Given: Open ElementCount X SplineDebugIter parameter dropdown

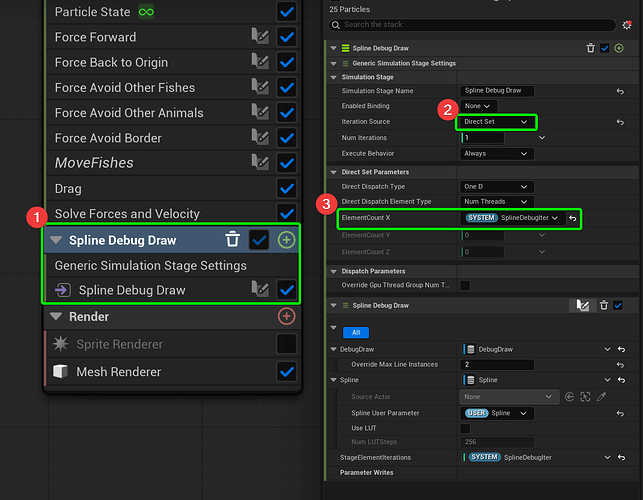Looking at the screenshot, I should (513, 218).
